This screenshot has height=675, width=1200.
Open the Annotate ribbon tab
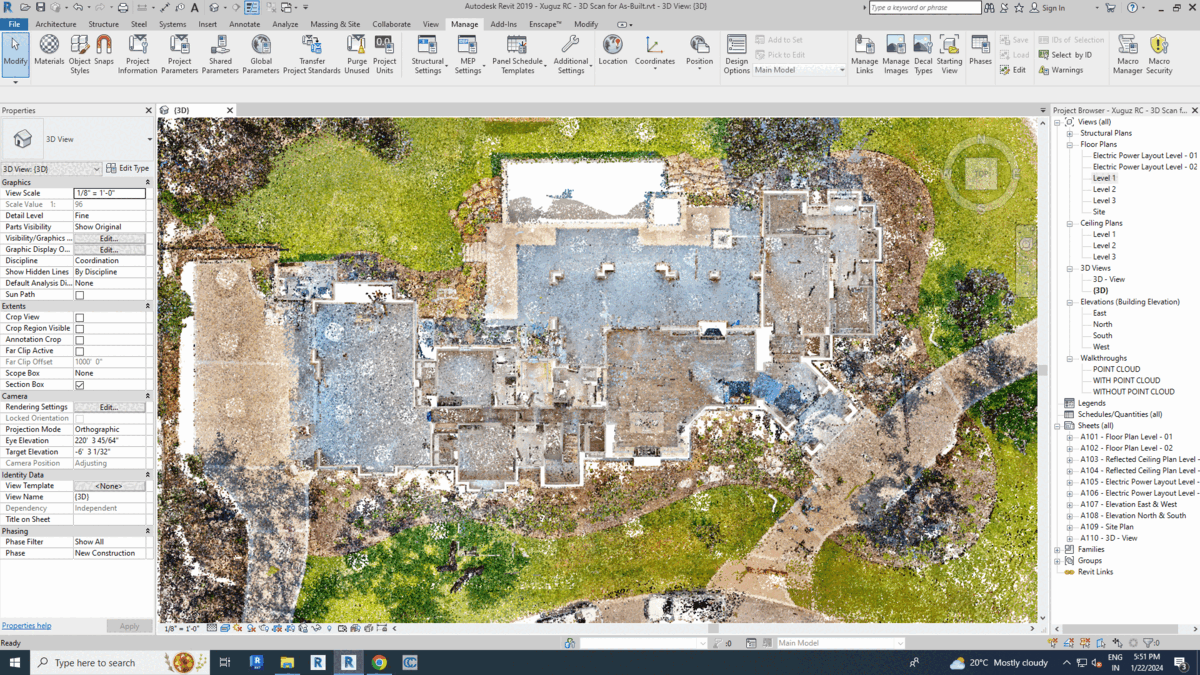click(244, 24)
